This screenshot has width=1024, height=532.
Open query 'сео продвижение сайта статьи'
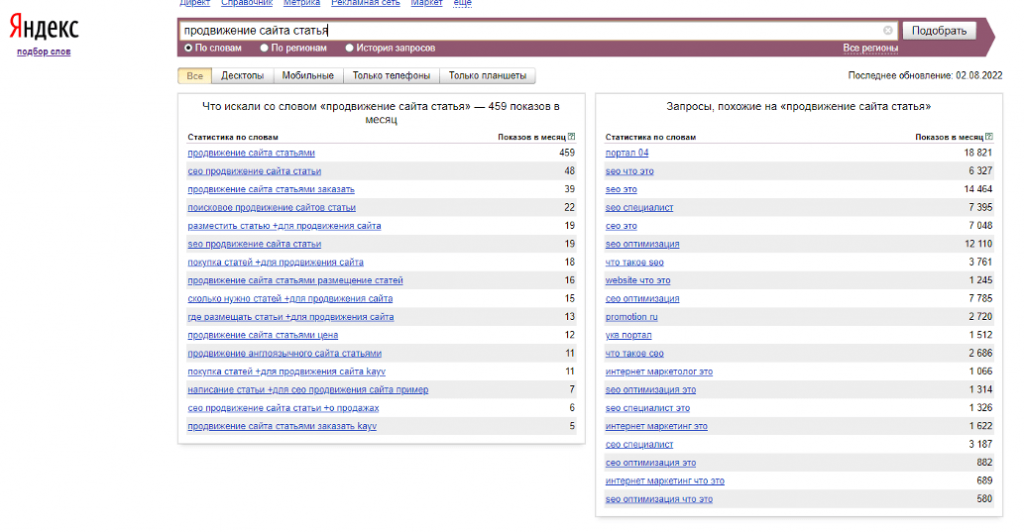pyautogui.click(x=254, y=171)
